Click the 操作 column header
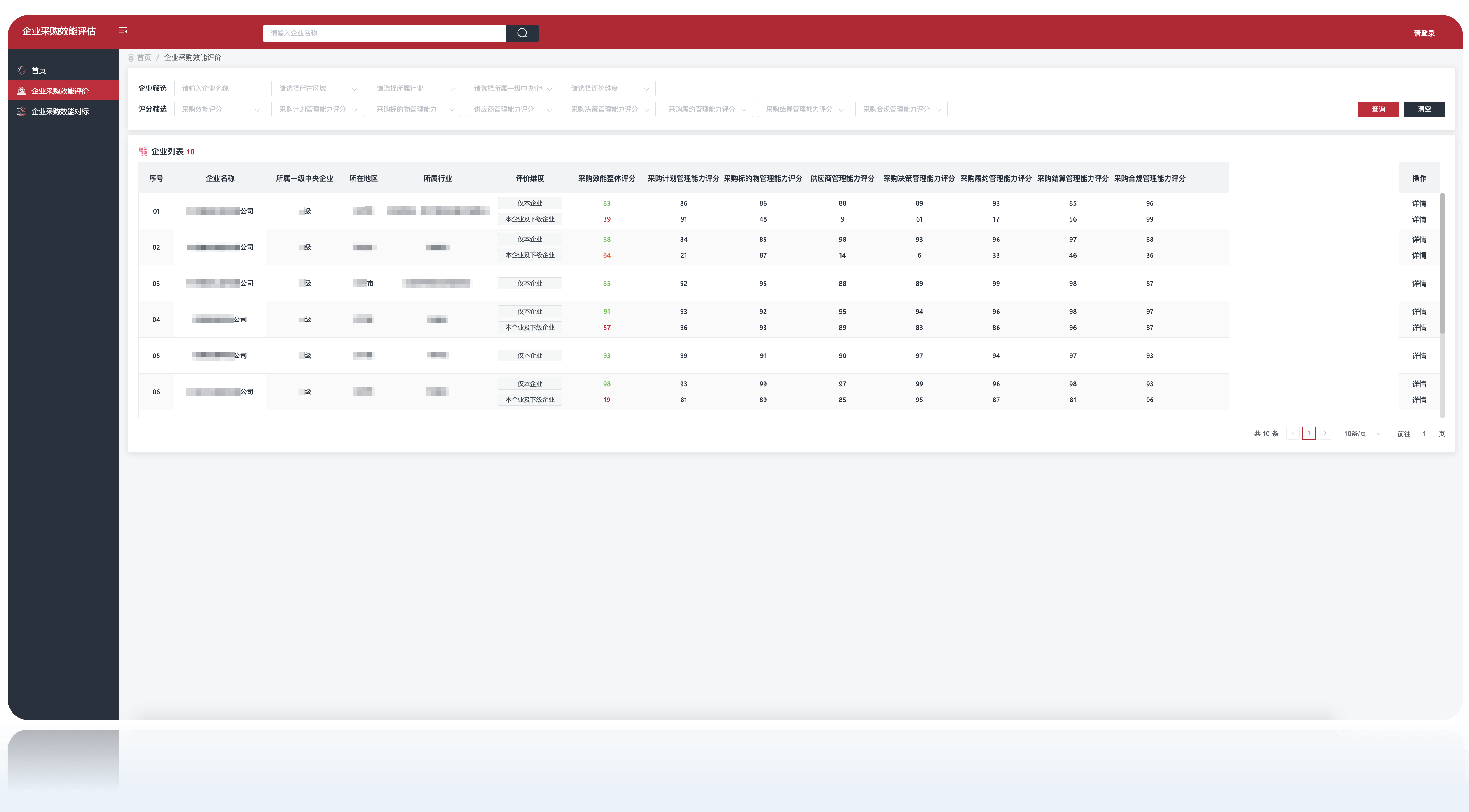 [1419, 178]
